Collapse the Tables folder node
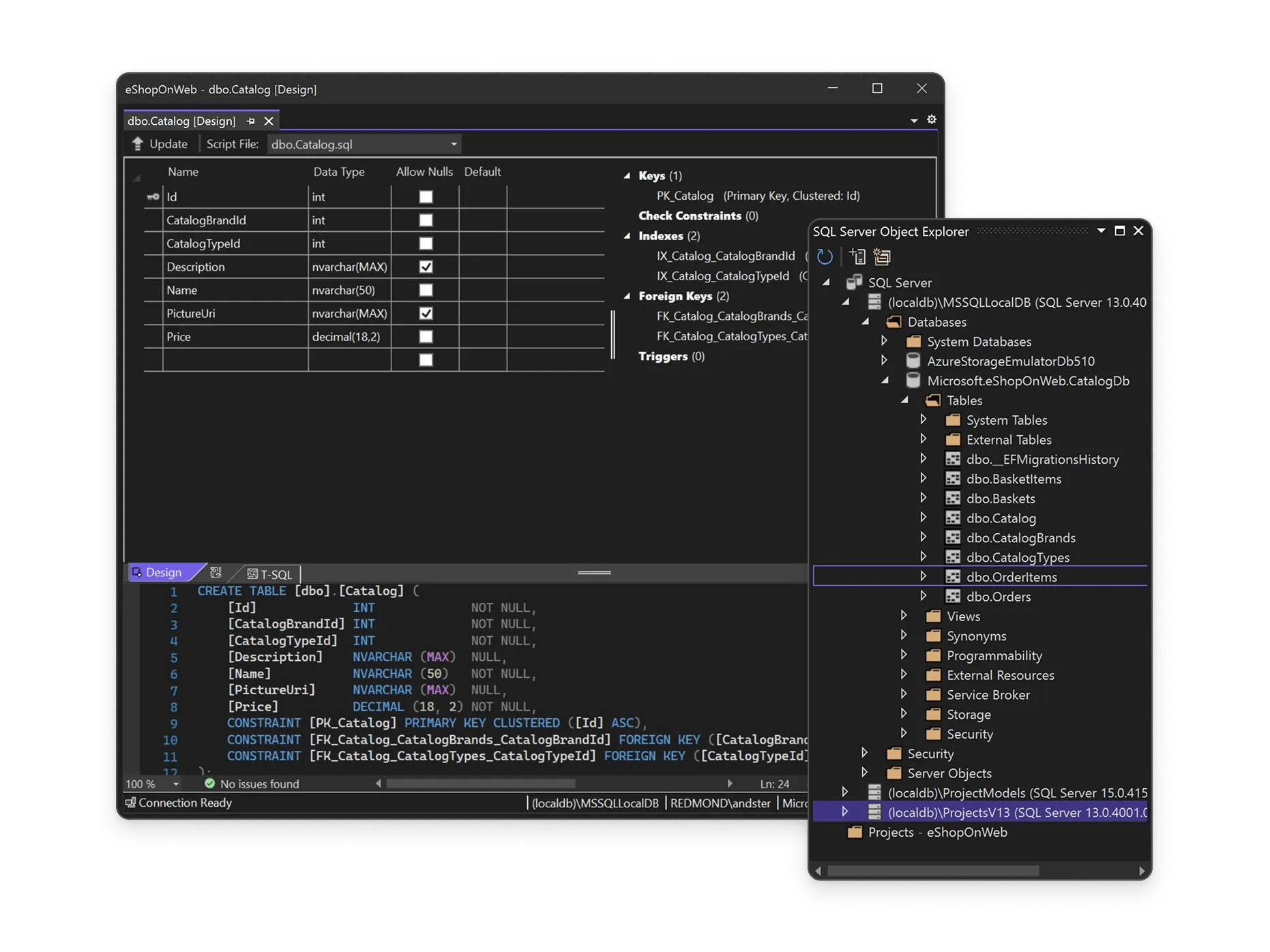The height and width of the screenshot is (952, 1270). (x=904, y=400)
